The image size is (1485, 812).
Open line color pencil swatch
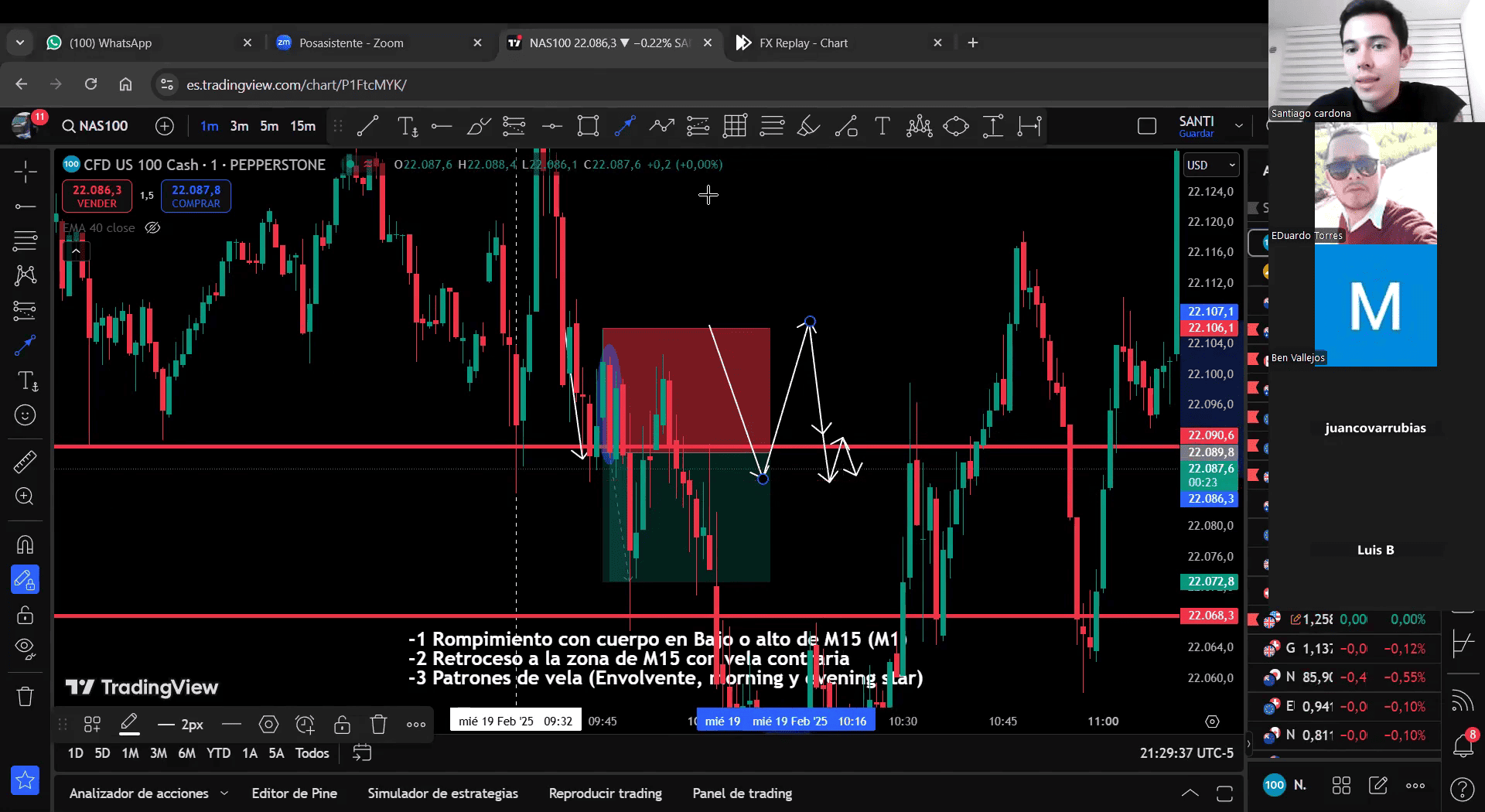pyautogui.click(x=129, y=725)
